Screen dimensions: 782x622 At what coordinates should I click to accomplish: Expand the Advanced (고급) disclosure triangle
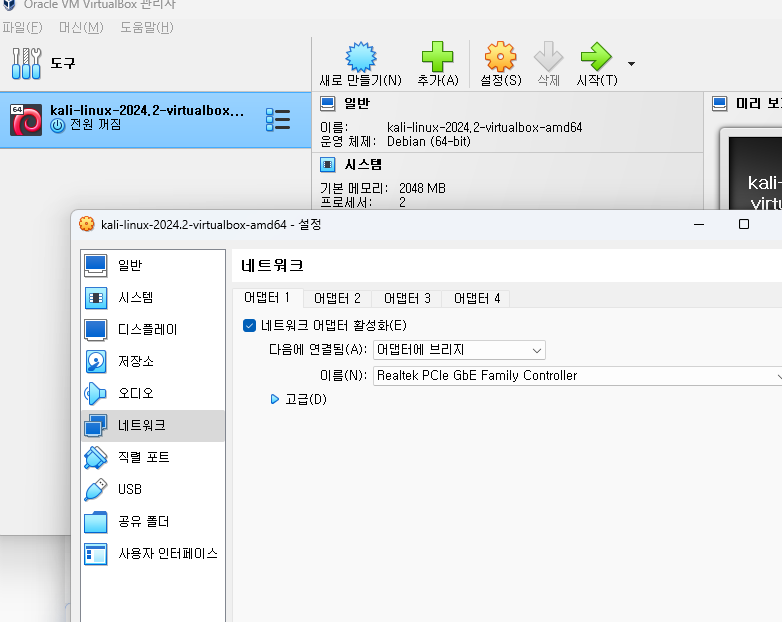(x=274, y=399)
